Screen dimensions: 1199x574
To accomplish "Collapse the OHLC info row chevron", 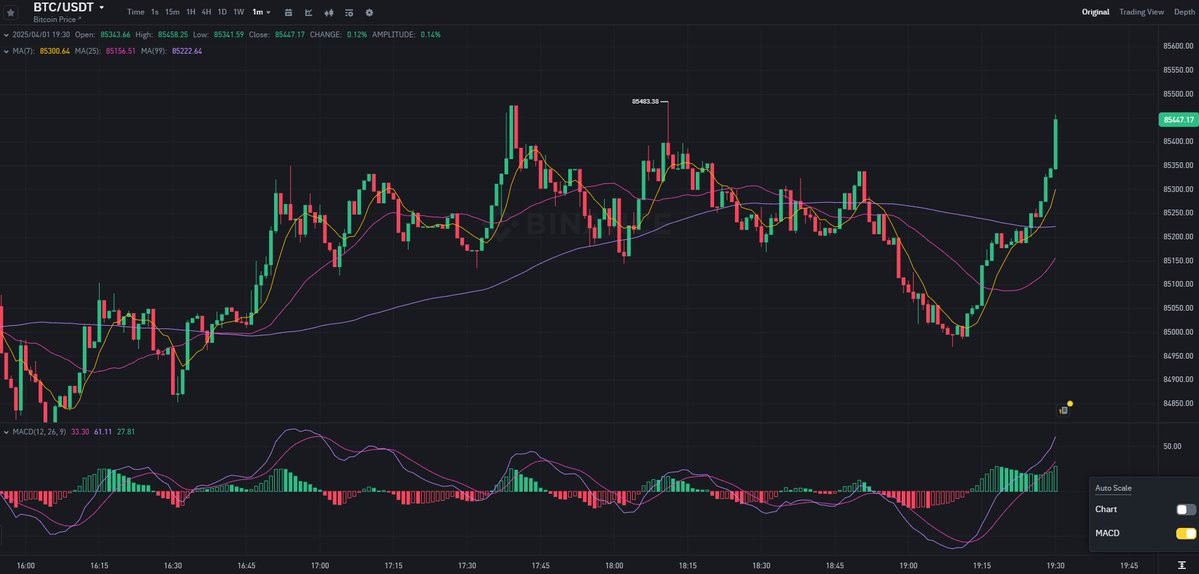I will 6,35.
